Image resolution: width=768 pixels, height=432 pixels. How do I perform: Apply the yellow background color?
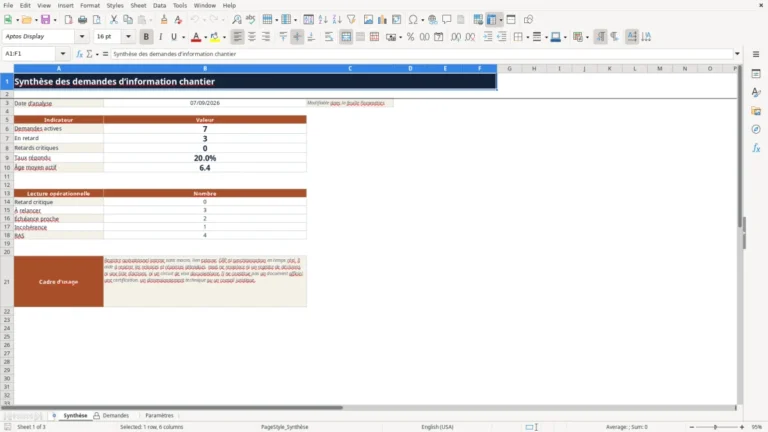(215, 37)
